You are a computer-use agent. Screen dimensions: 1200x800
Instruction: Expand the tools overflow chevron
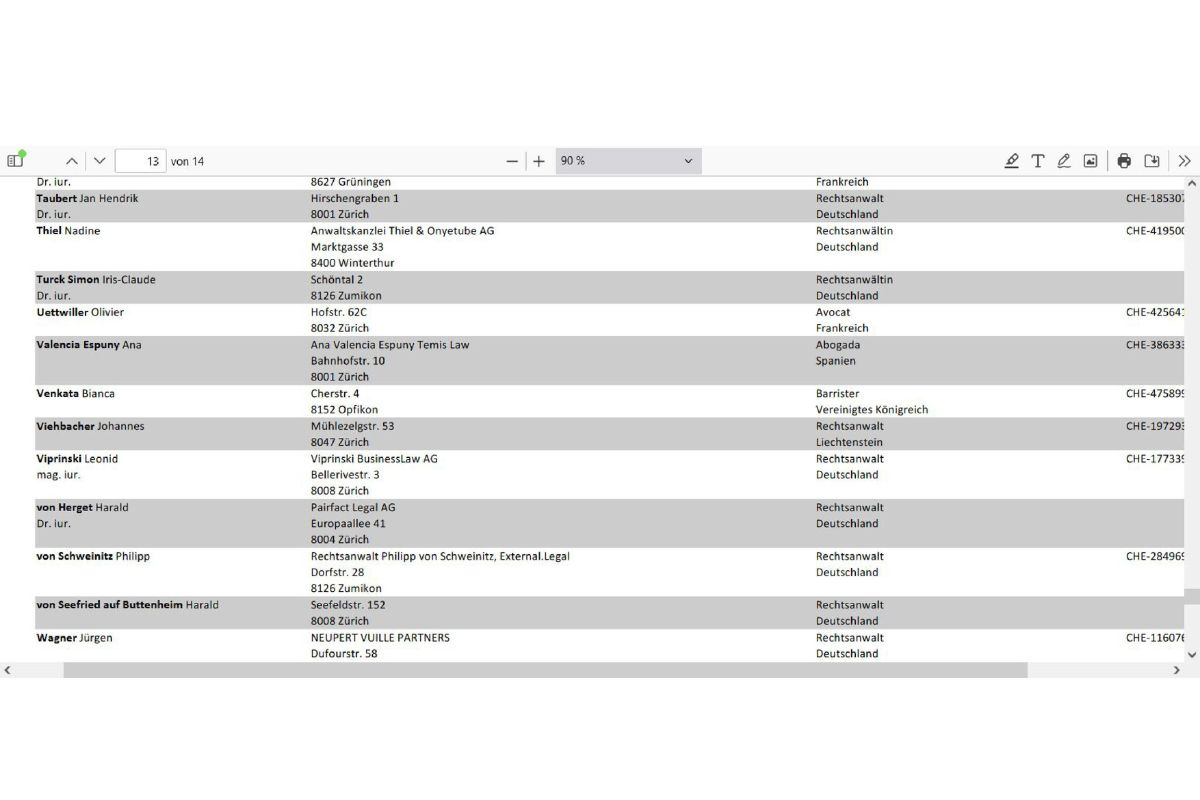pos(1185,161)
